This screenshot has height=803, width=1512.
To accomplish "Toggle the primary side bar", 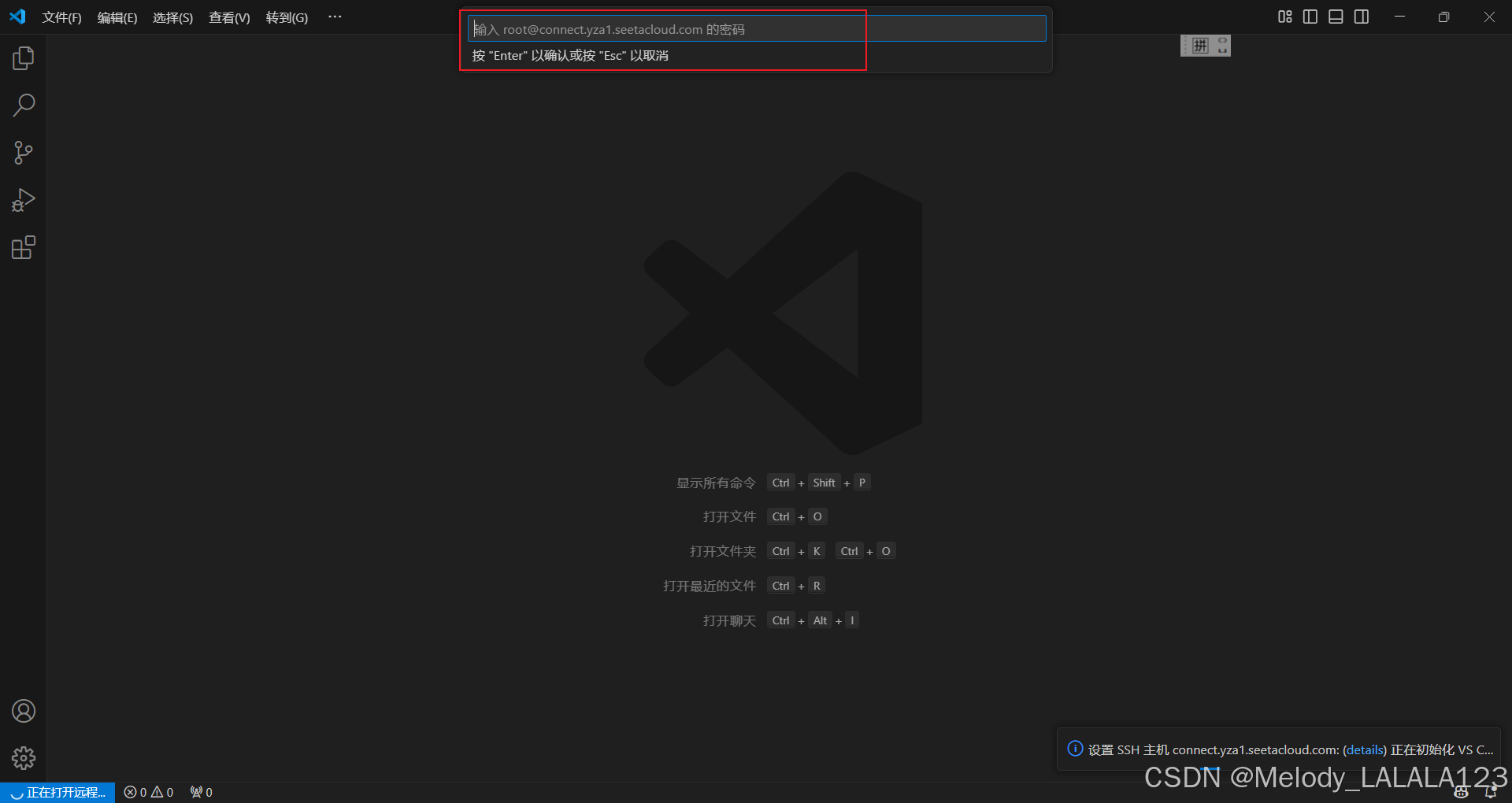I will [1310, 17].
